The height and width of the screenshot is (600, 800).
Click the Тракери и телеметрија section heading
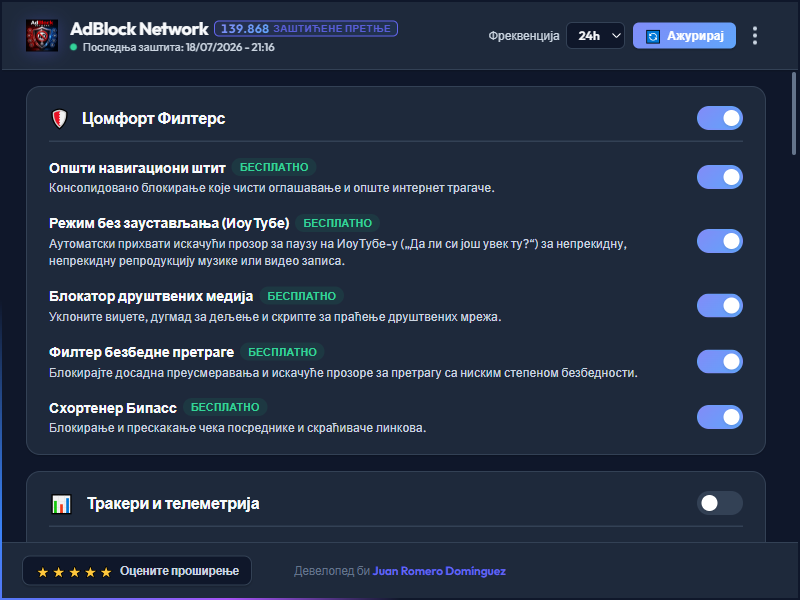(173, 504)
